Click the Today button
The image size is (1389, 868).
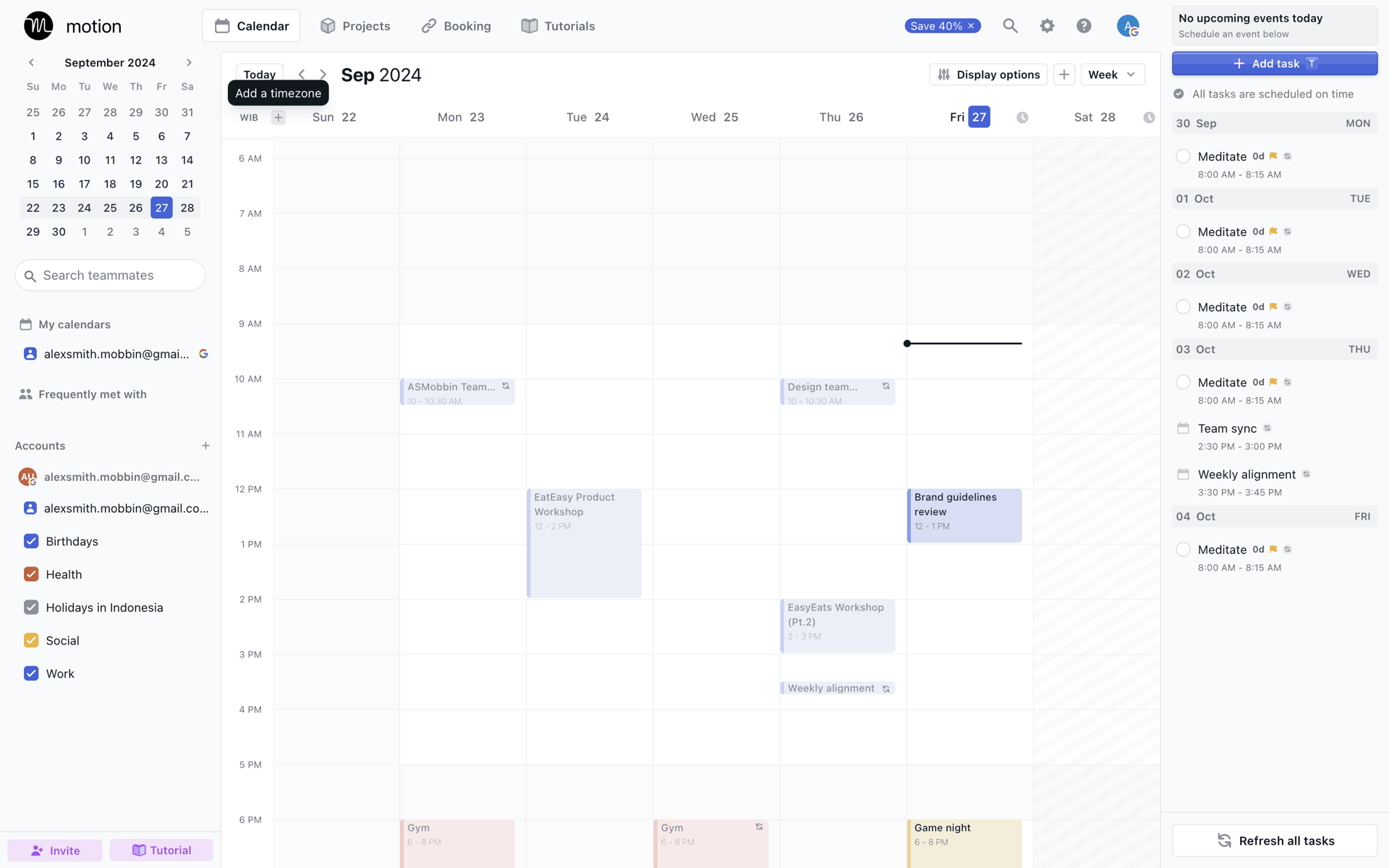pos(259,75)
